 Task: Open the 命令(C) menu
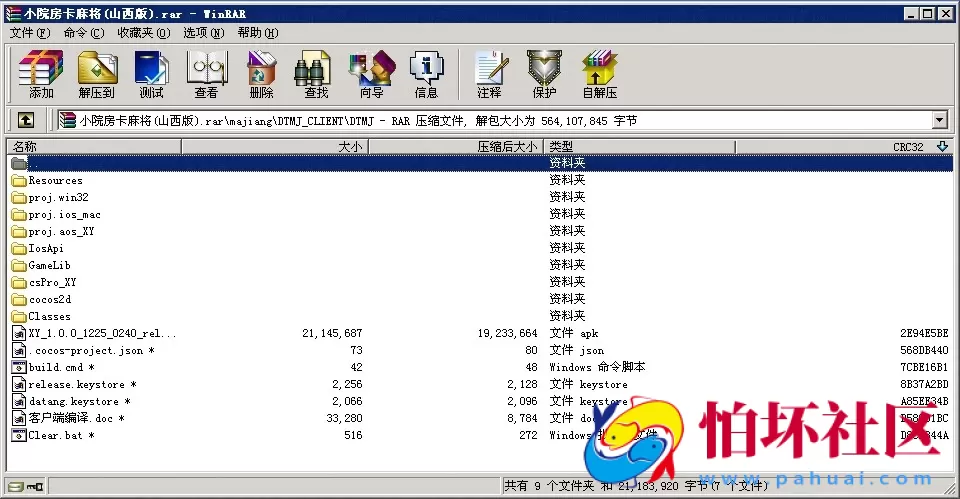point(84,33)
